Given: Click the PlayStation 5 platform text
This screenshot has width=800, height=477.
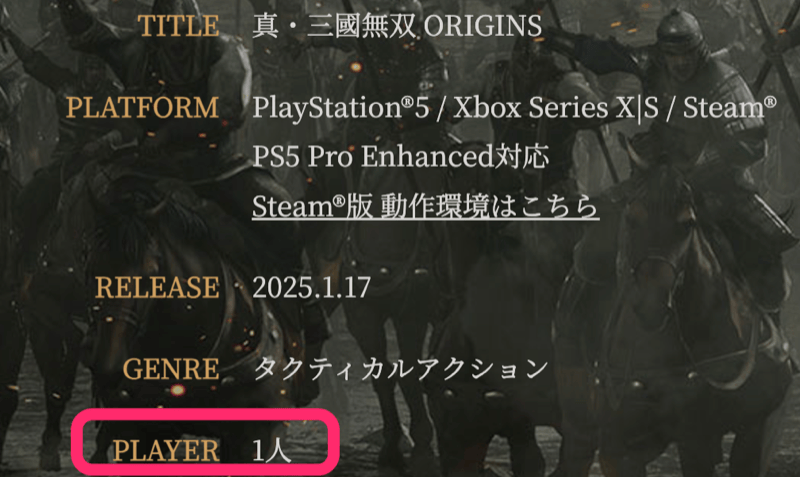Looking at the screenshot, I should point(340,108).
